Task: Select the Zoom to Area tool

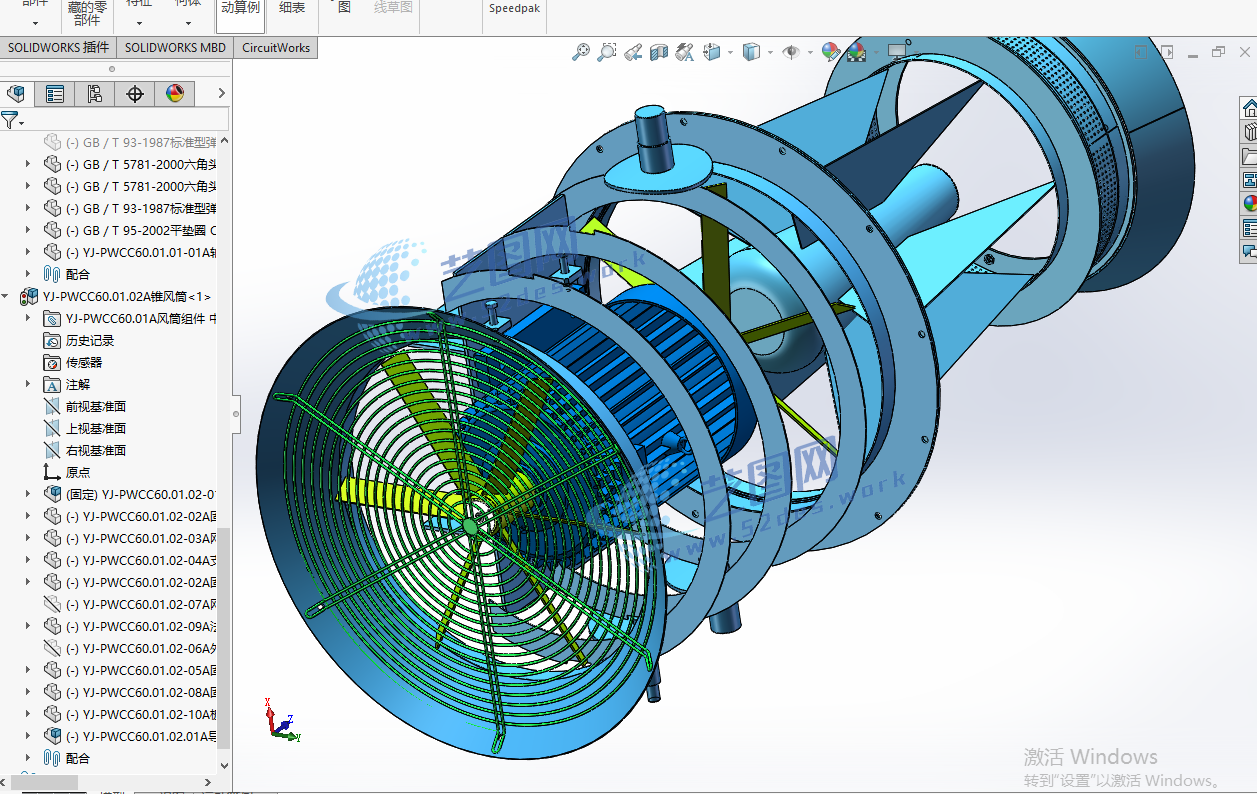Action: click(607, 52)
